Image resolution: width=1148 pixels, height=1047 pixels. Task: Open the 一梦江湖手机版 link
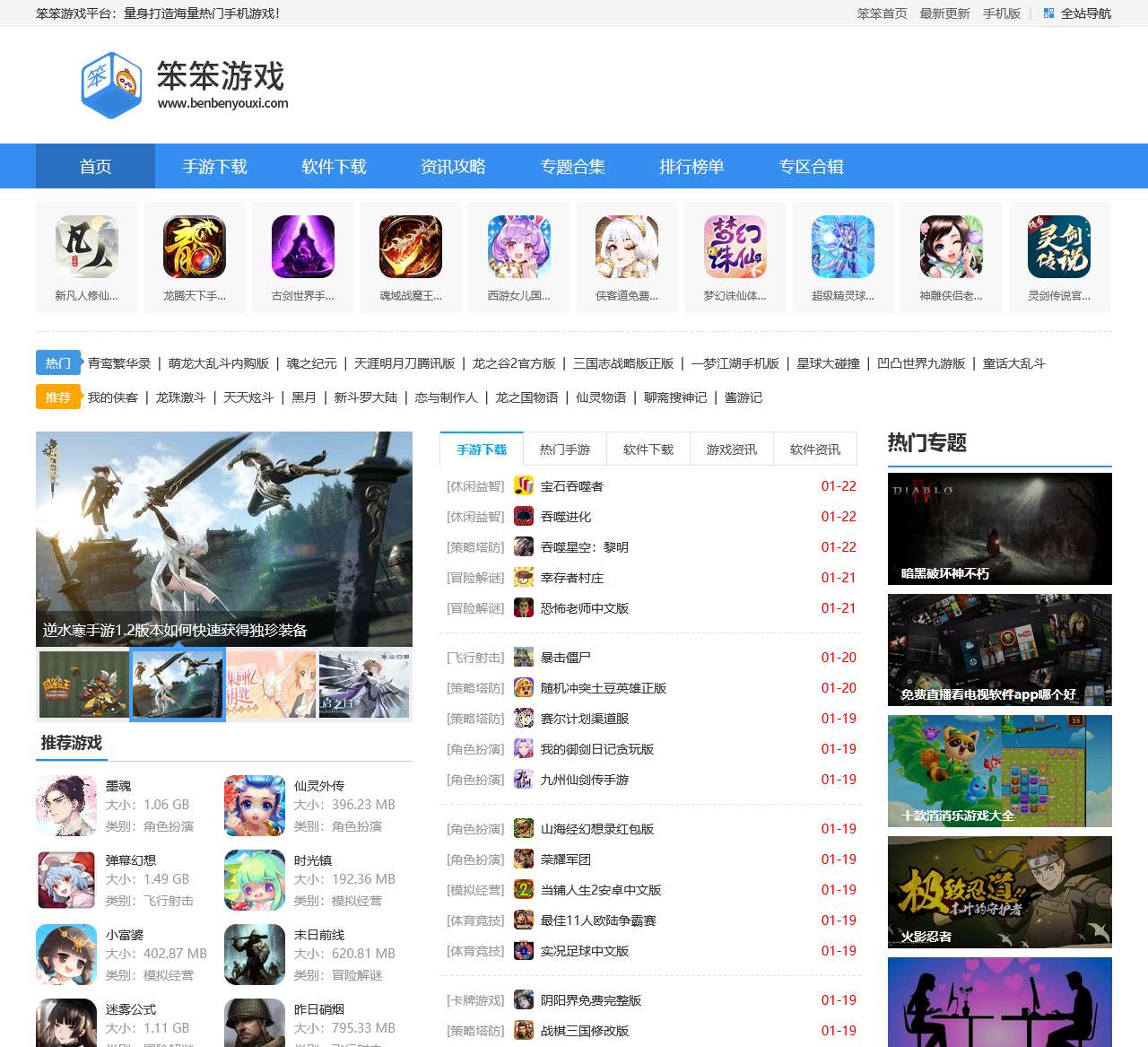pyautogui.click(x=736, y=363)
